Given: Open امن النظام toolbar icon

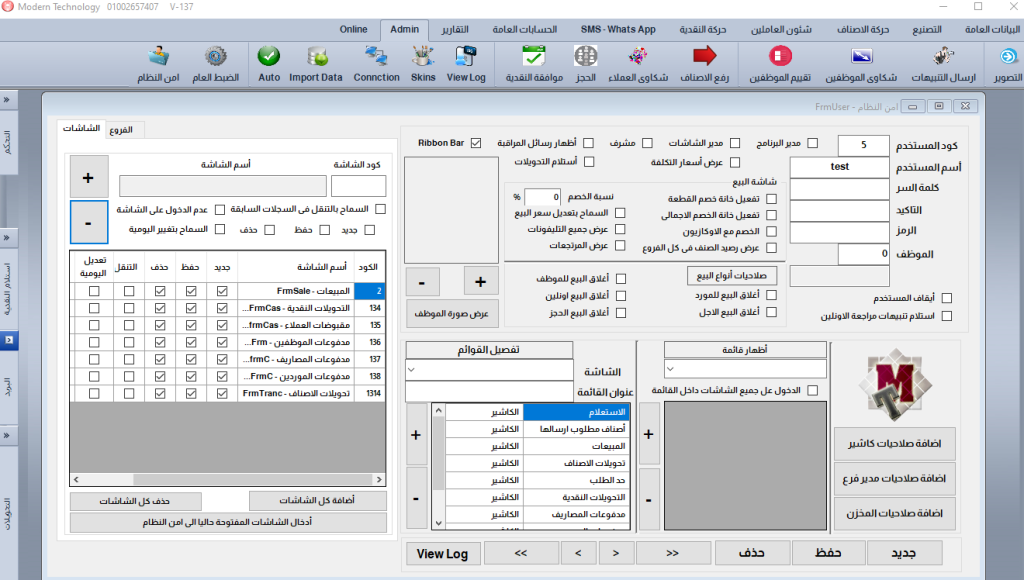Looking at the screenshot, I should [x=157, y=62].
